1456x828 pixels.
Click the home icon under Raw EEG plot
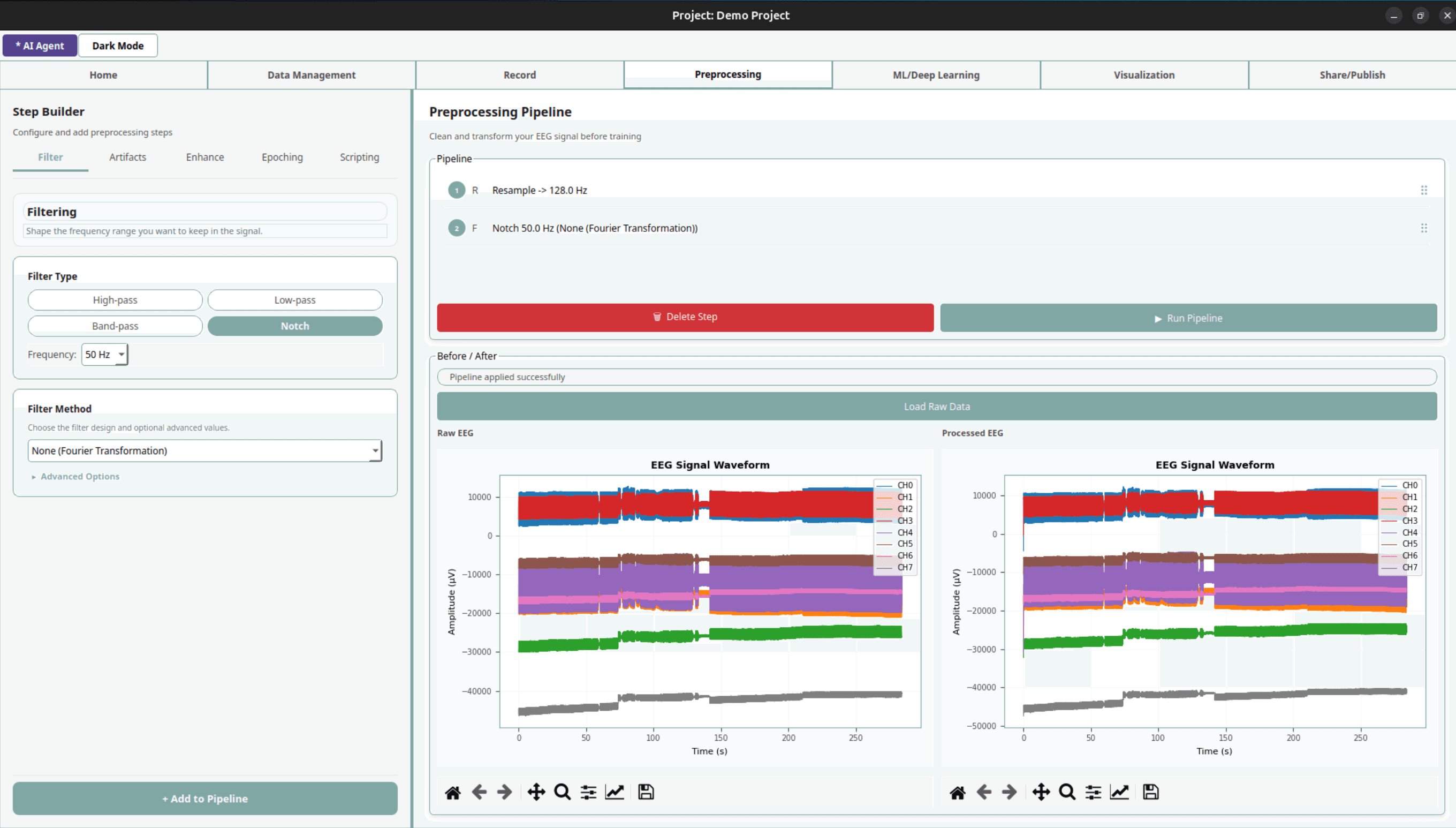tap(452, 792)
